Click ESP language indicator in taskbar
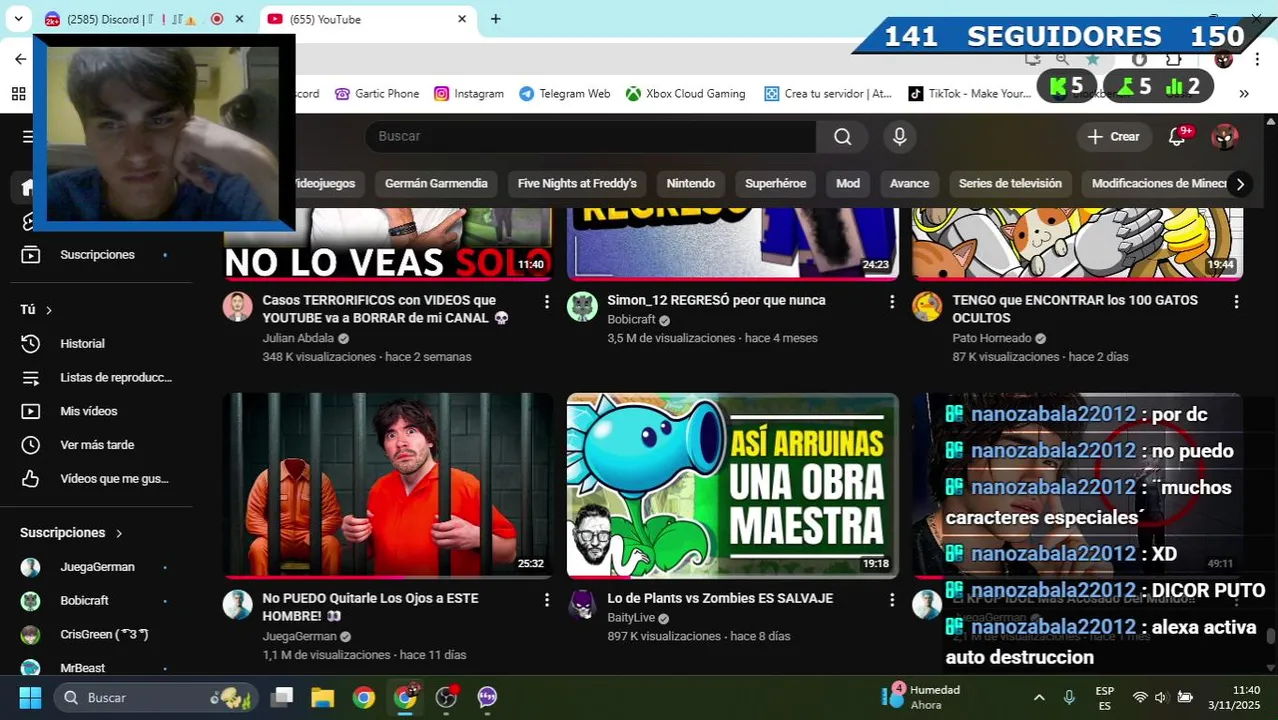Viewport: 1278px width, 720px height. click(1104, 697)
